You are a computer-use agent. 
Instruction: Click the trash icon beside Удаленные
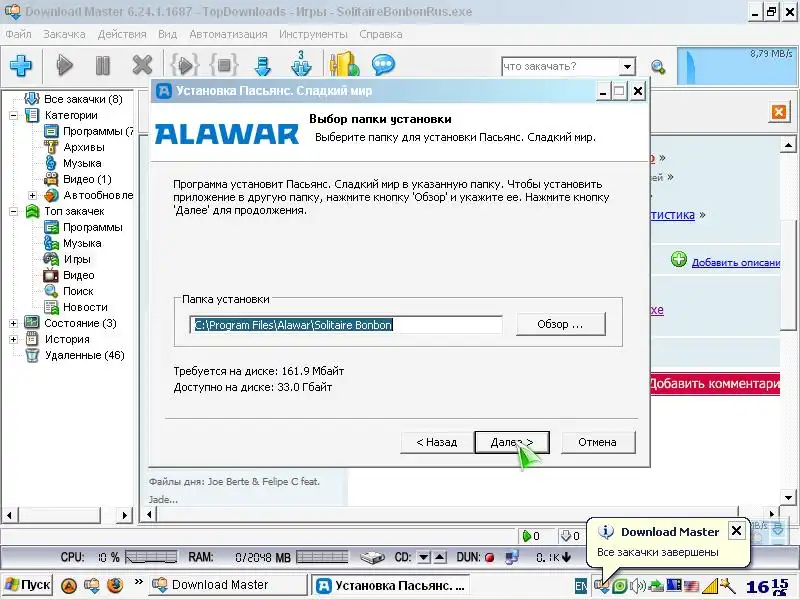click(x=32, y=355)
